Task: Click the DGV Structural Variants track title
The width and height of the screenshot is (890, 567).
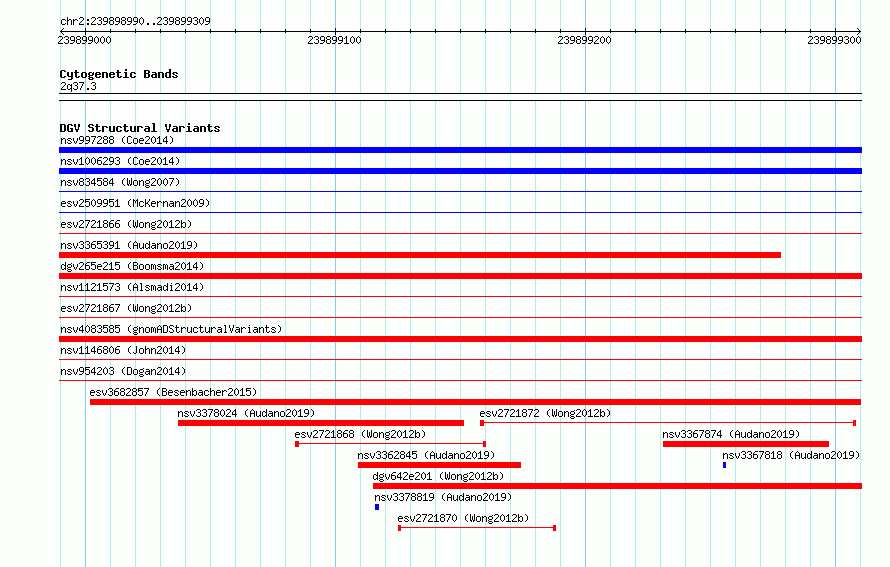Action: point(140,128)
